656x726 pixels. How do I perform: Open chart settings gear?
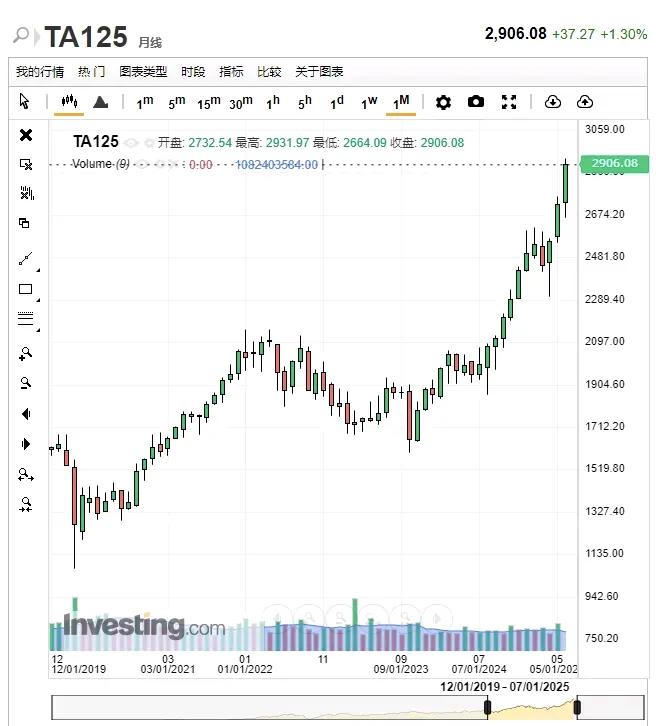[443, 102]
